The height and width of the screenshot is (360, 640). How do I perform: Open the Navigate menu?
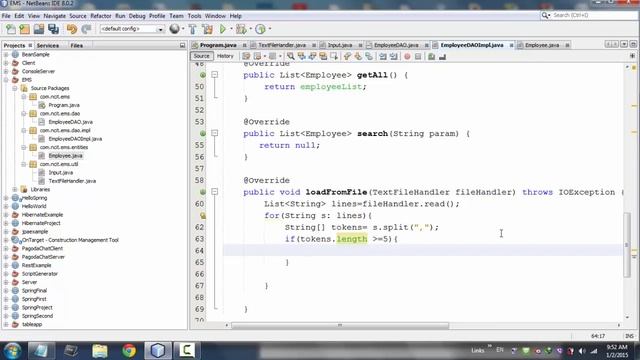pyautogui.click(x=55, y=16)
